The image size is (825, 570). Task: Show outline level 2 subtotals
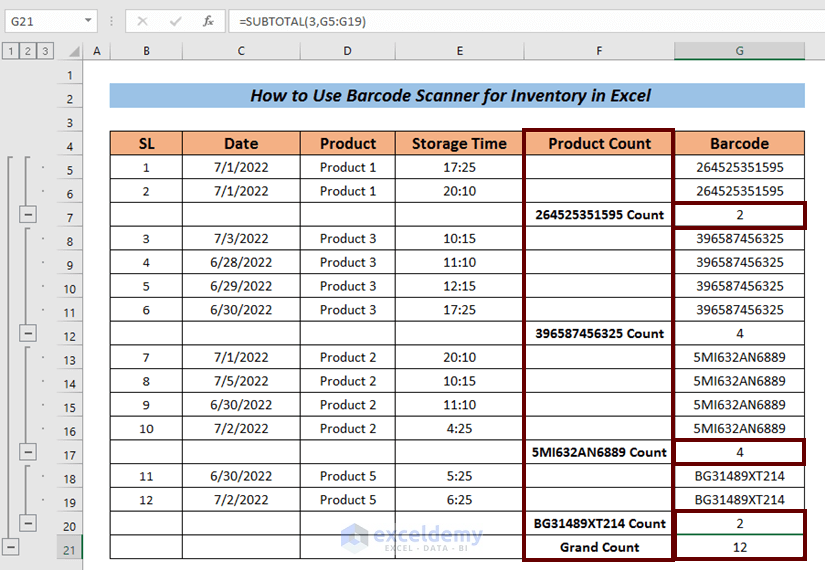point(28,51)
